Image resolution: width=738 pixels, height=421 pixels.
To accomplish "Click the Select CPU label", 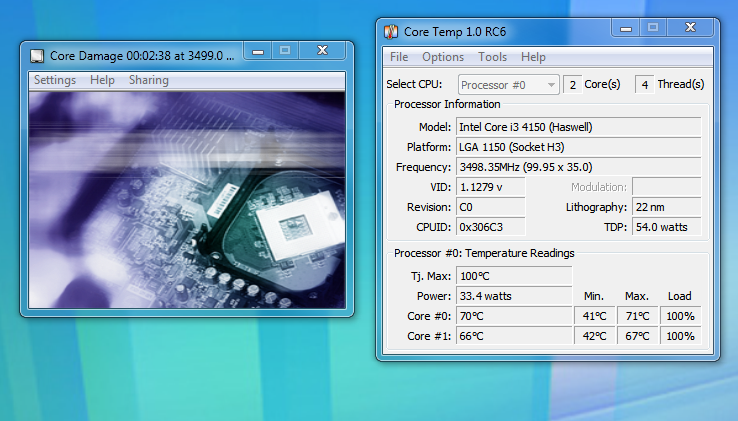I will (x=414, y=84).
